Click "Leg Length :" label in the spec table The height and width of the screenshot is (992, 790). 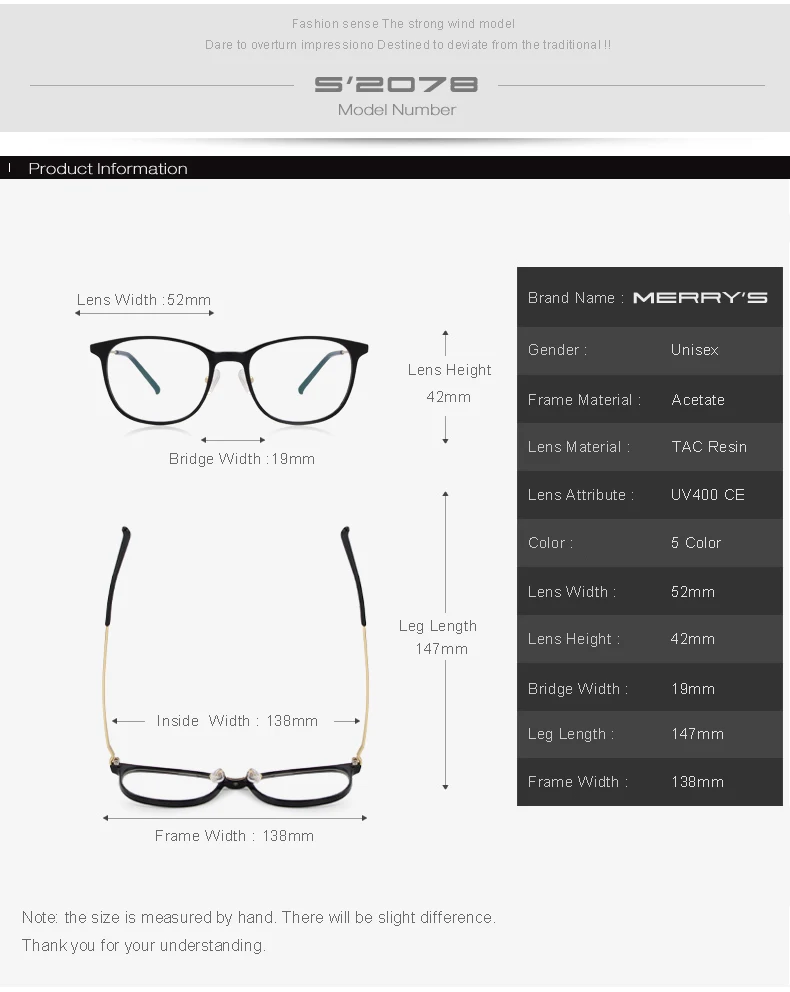(571, 734)
